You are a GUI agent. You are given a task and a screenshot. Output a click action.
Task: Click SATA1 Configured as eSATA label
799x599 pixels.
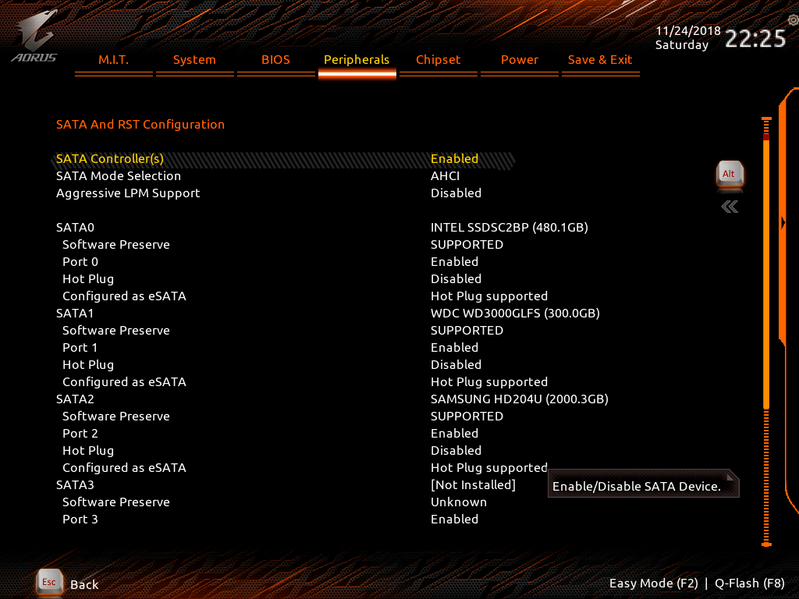[x=124, y=382]
